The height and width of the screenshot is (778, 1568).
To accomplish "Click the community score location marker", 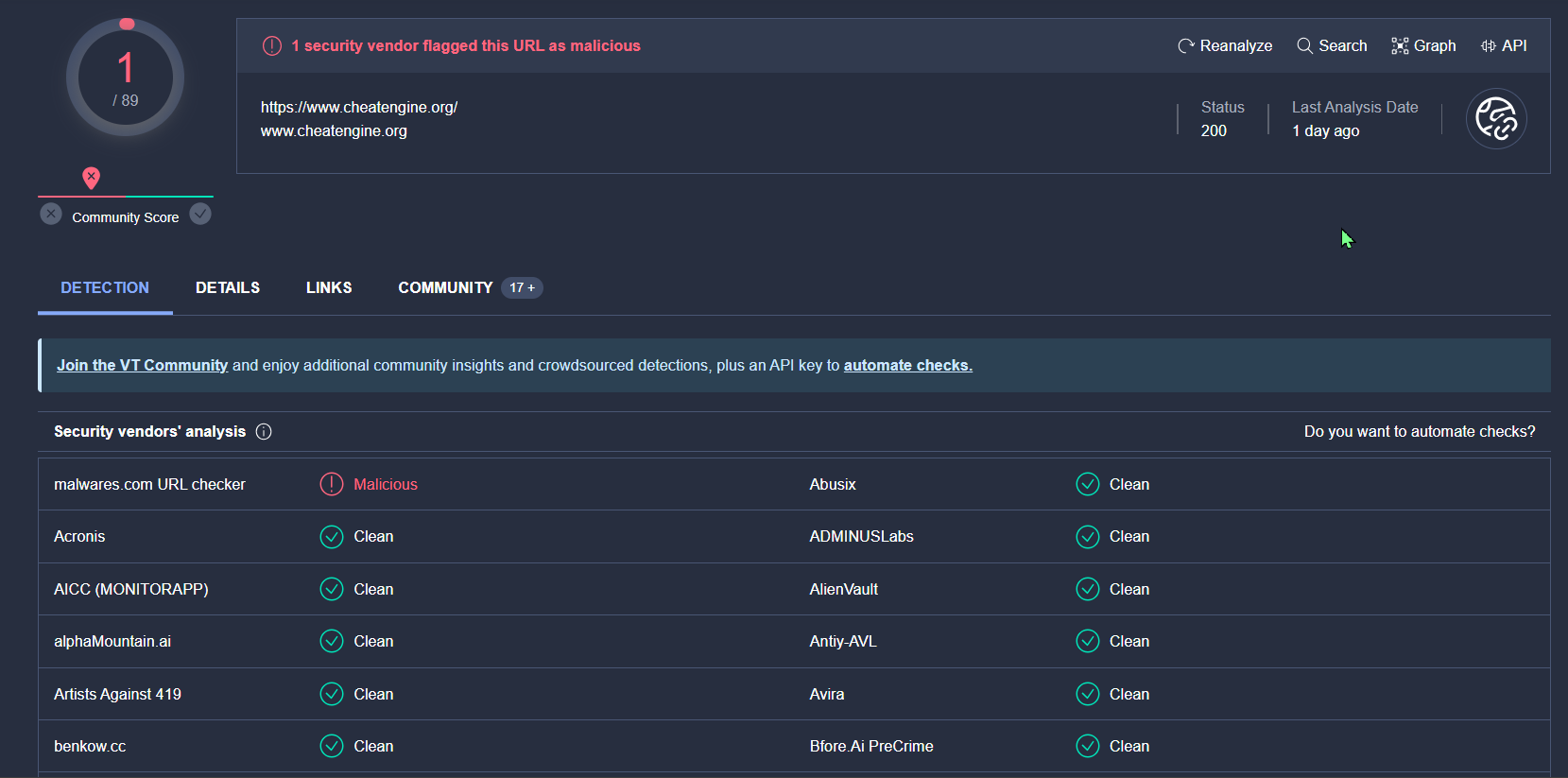I will (x=91, y=178).
